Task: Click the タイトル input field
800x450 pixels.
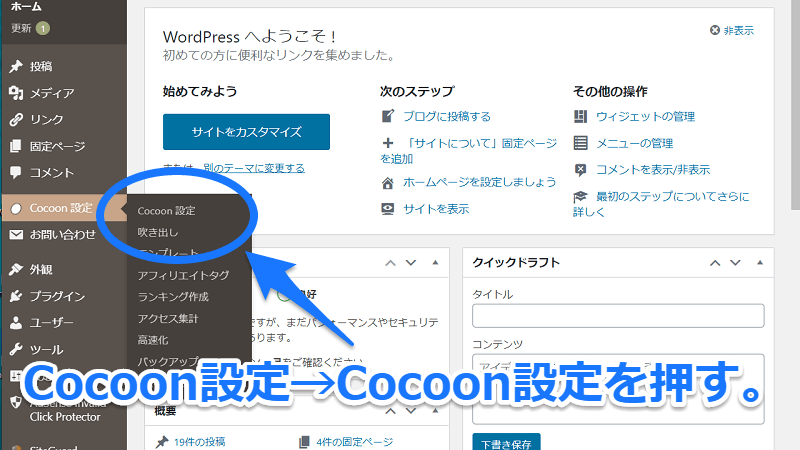Action: [618, 316]
